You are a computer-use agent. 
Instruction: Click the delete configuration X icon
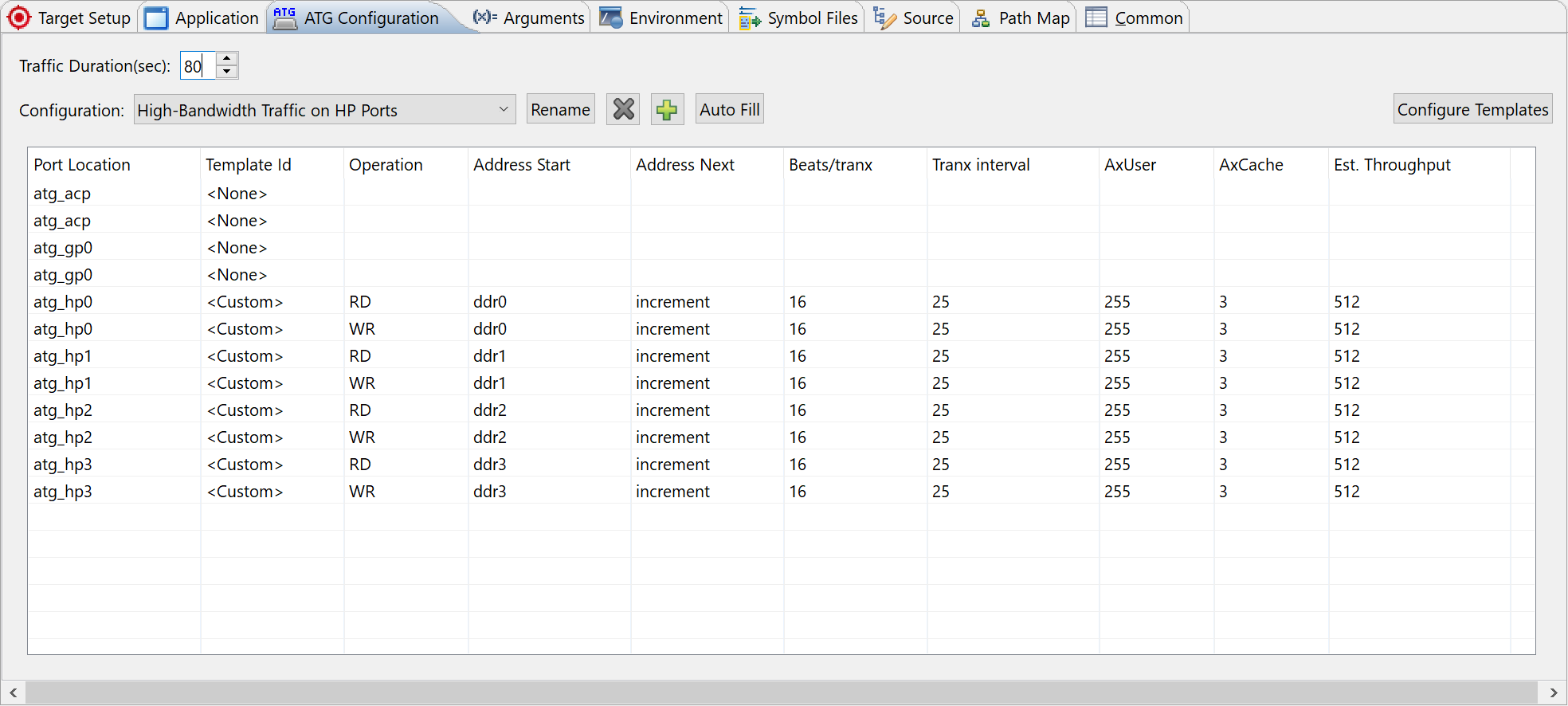[x=623, y=109]
